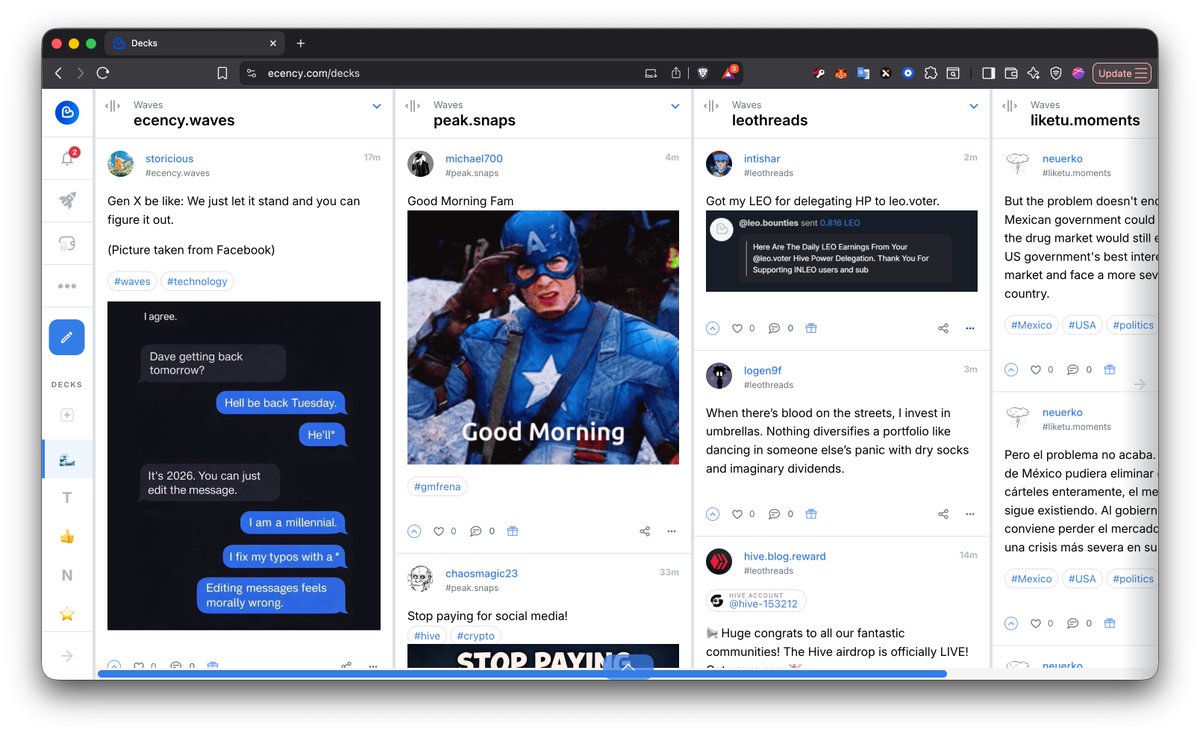Click the browser Update button
Image resolution: width=1200 pixels, height=735 pixels.
[x=1122, y=73]
